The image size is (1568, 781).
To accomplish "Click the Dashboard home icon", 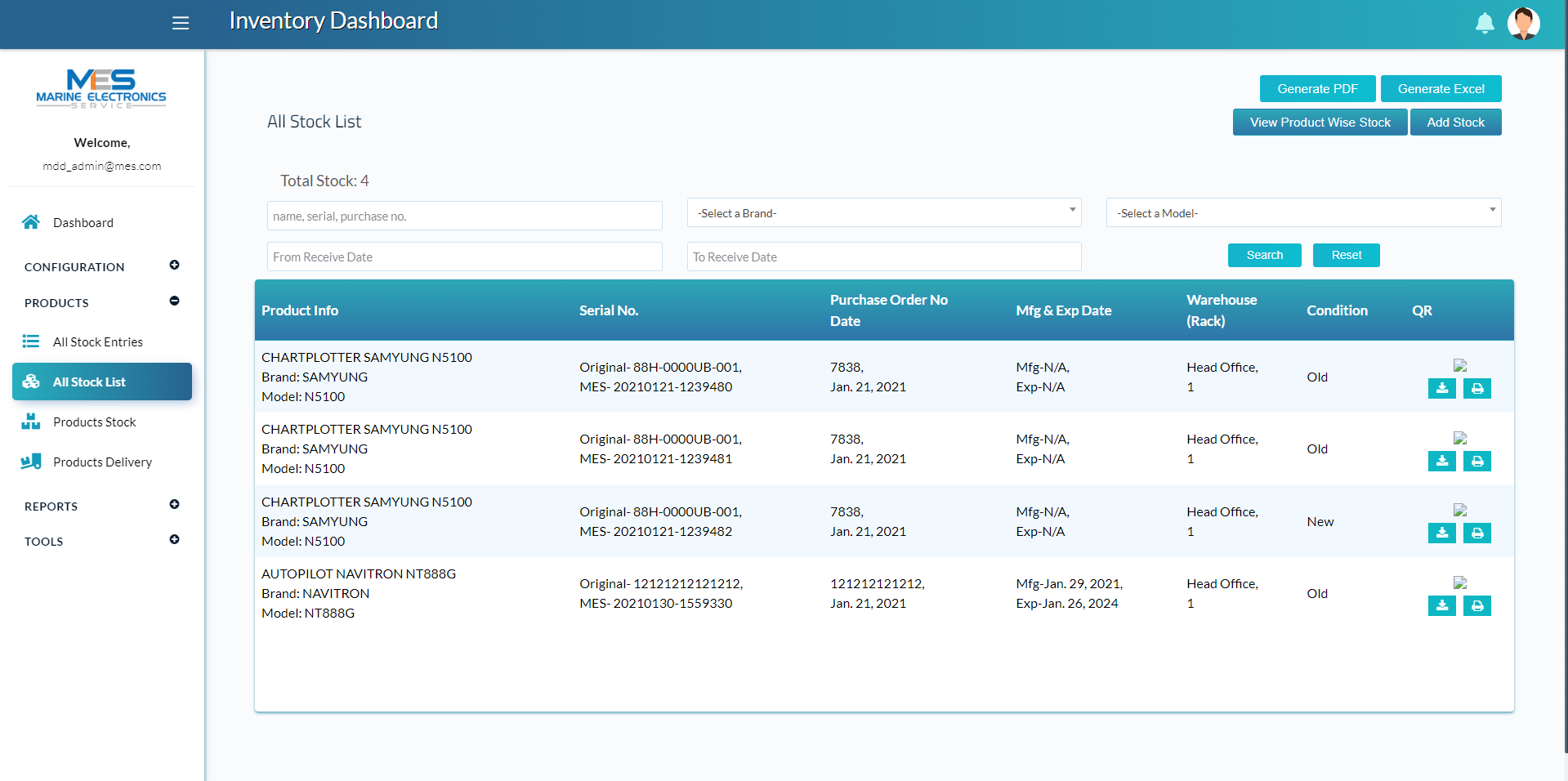I will [x=31, y=222].
